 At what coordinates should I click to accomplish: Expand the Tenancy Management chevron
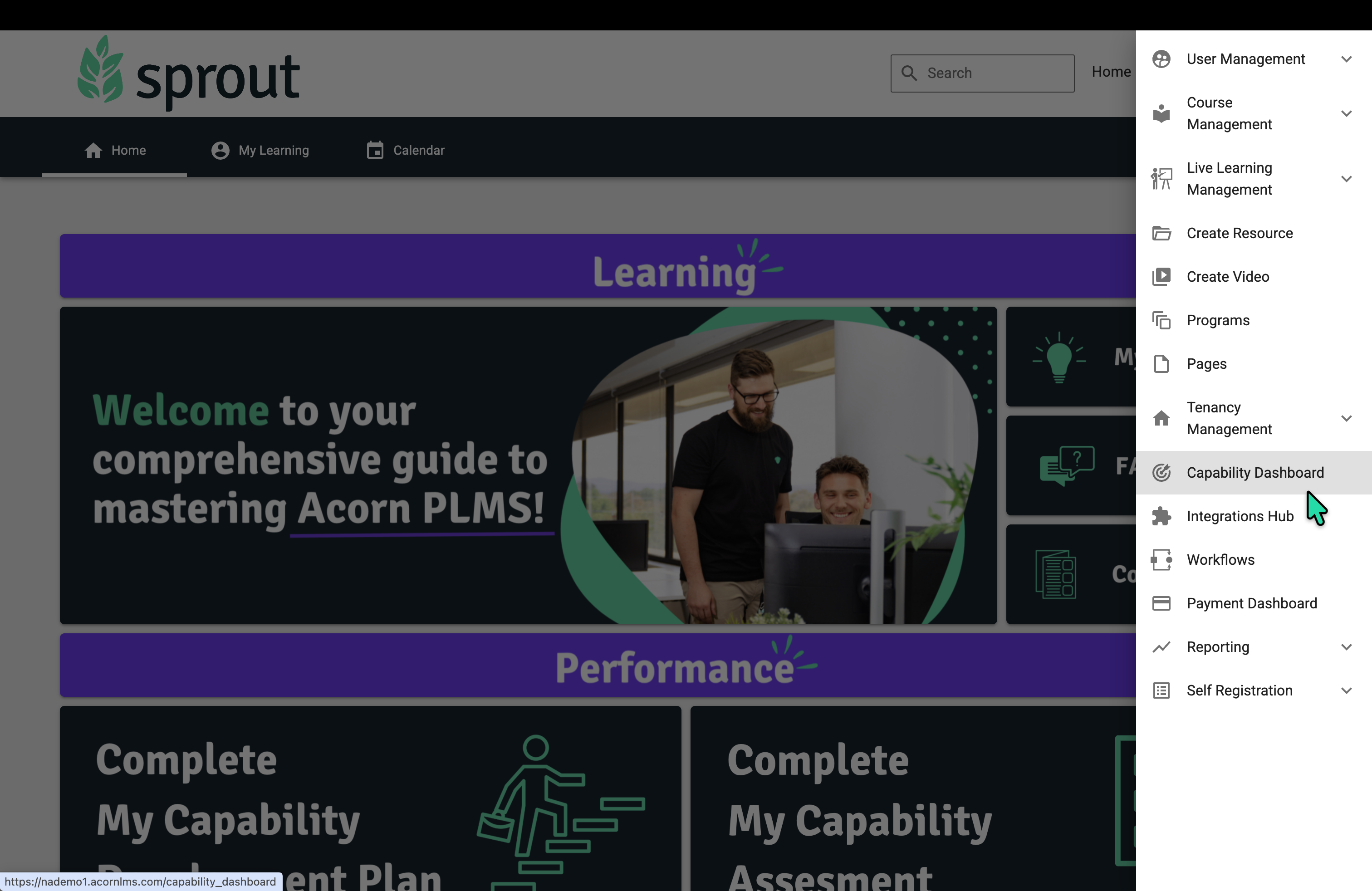[x=1346, y=418]
